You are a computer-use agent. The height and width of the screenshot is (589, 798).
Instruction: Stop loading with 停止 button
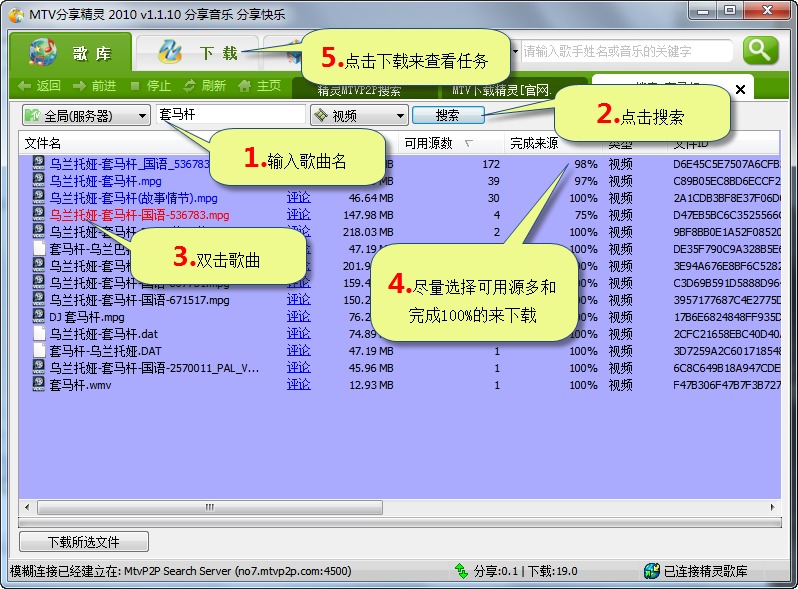(150, 86)
